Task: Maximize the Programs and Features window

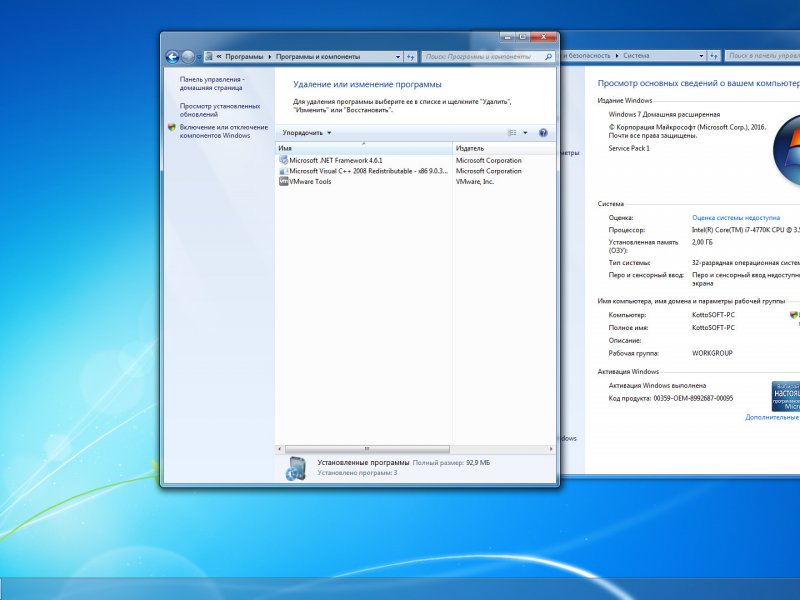Action: coord(522,37)
